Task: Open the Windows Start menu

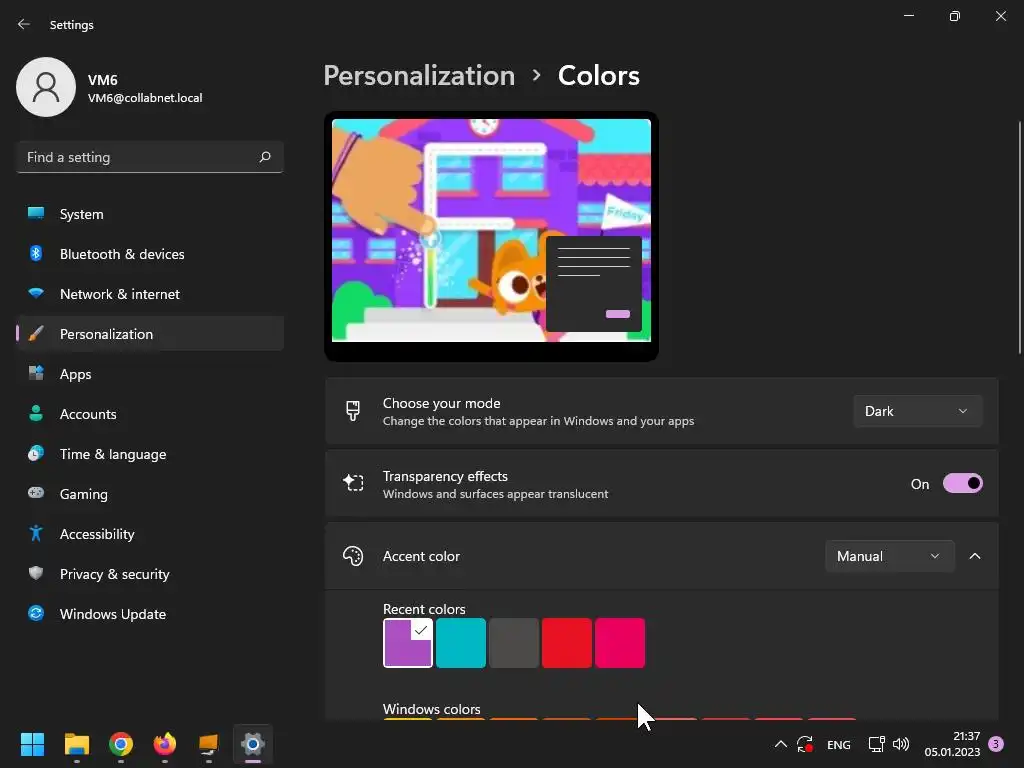Action: click(x=32, y=744)
